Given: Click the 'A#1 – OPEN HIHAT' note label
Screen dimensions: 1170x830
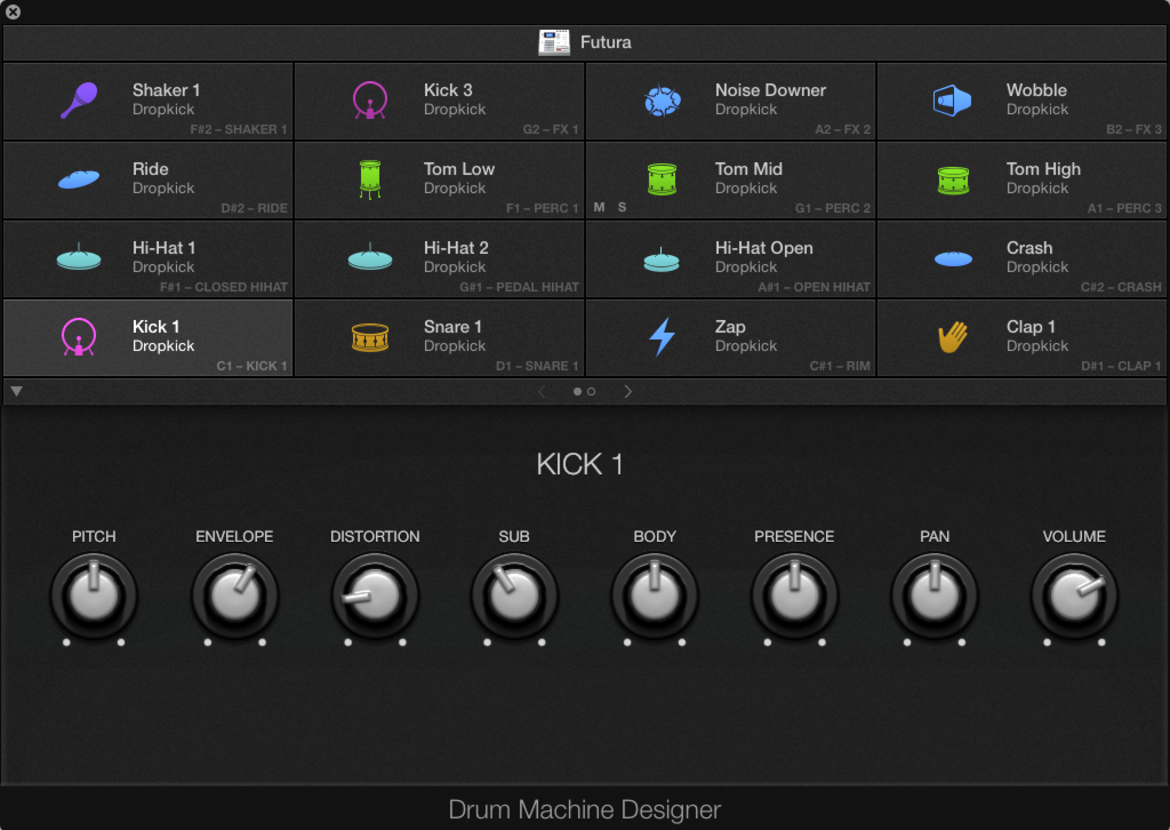Looking at the screenshot, I should coord(814,287).
